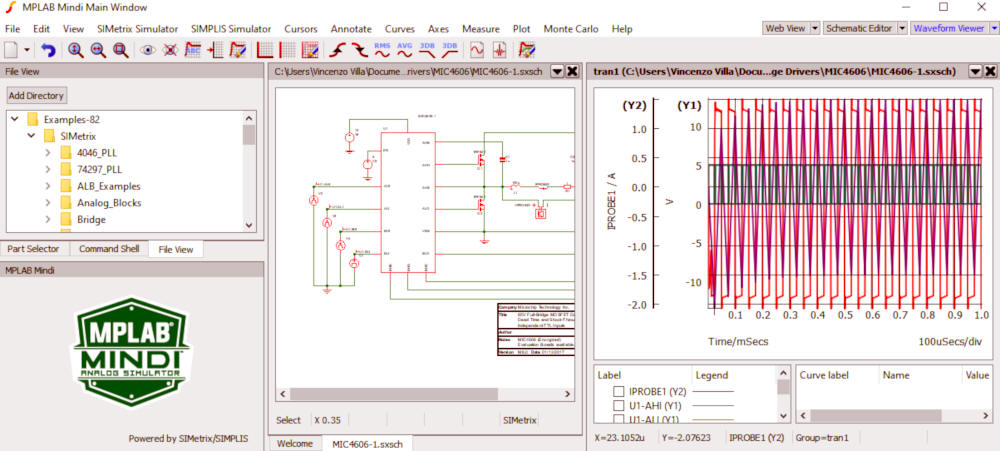Switch to the Part Selector tab
1000x451 pixels.
34,249
